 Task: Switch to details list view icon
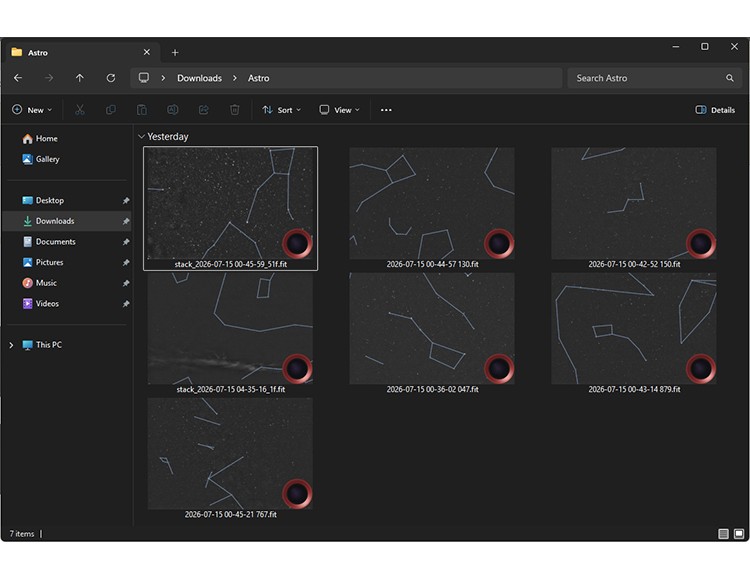(x=723, y=534)
